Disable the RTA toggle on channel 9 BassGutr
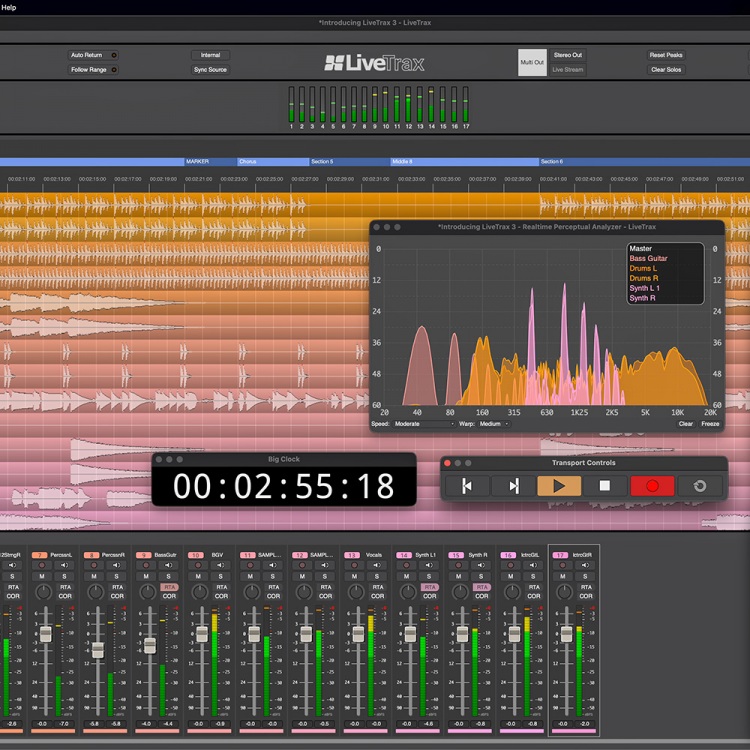750x750 pixels. [169, 587]
